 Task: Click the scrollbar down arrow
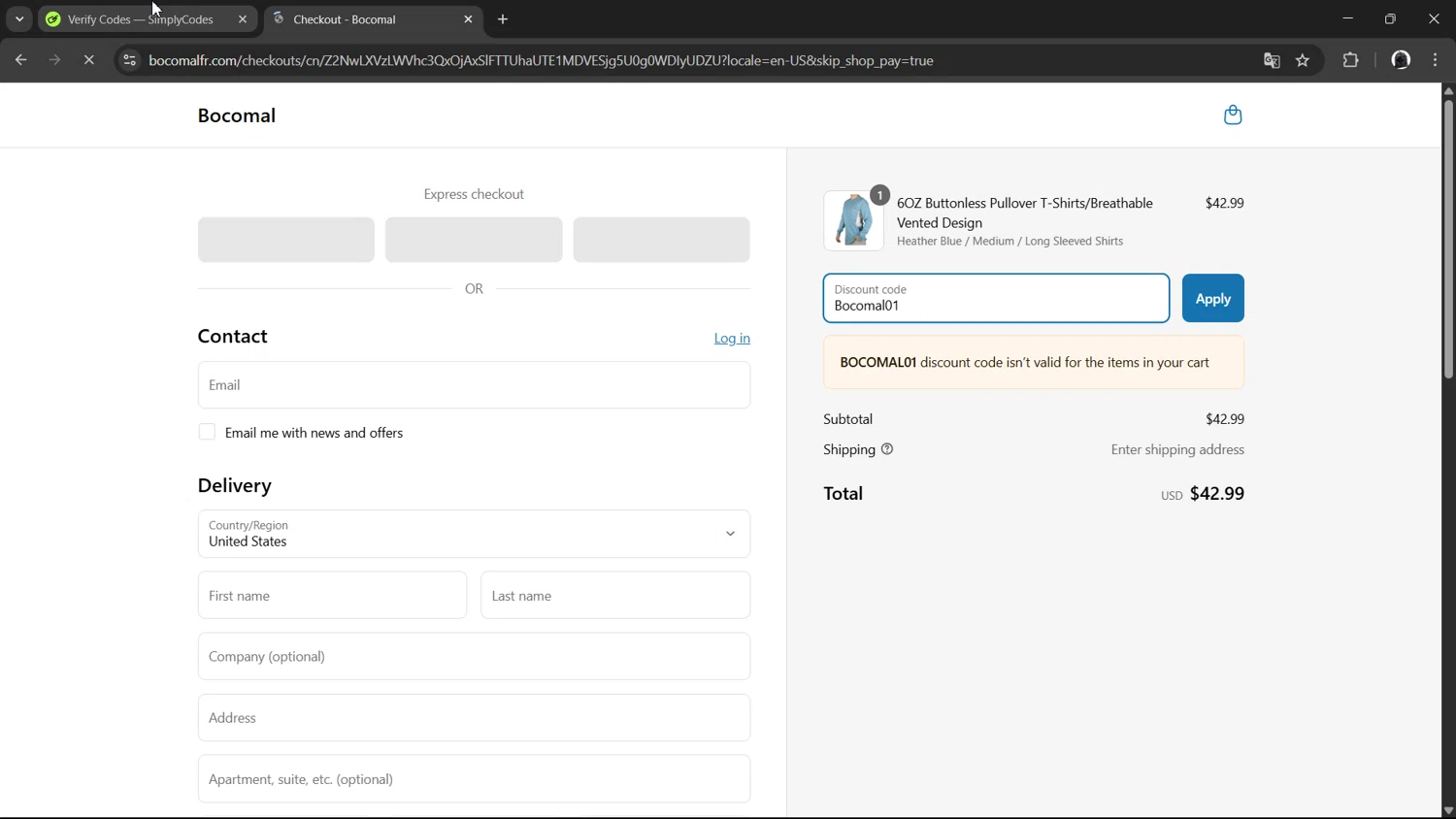click(x=1448, y=811)
